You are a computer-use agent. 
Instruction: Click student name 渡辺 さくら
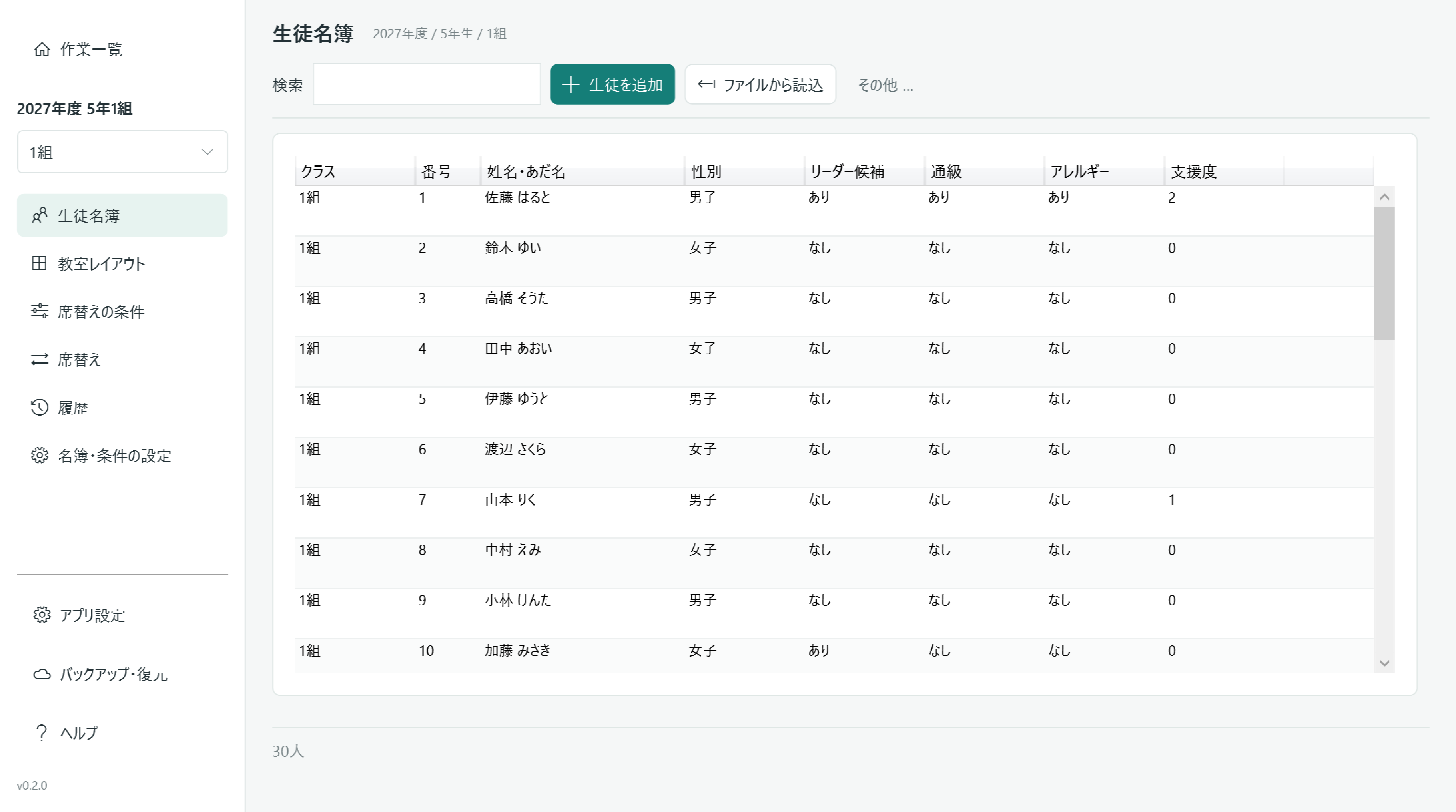pos(515,449)
